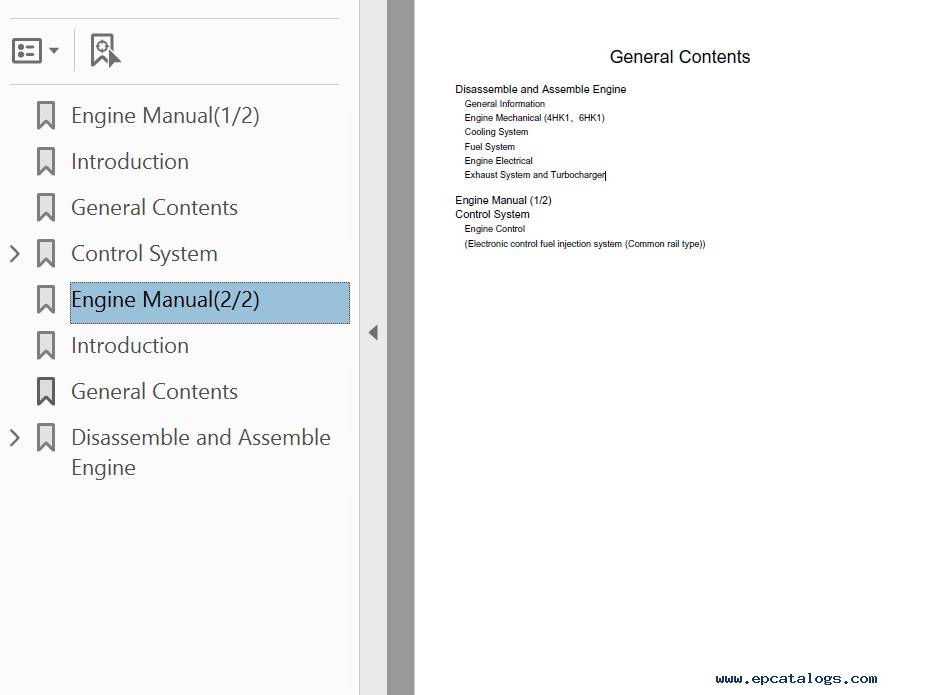
Task: Click 'Electronic control fuel injection system' line
Action: pos(585,244)
